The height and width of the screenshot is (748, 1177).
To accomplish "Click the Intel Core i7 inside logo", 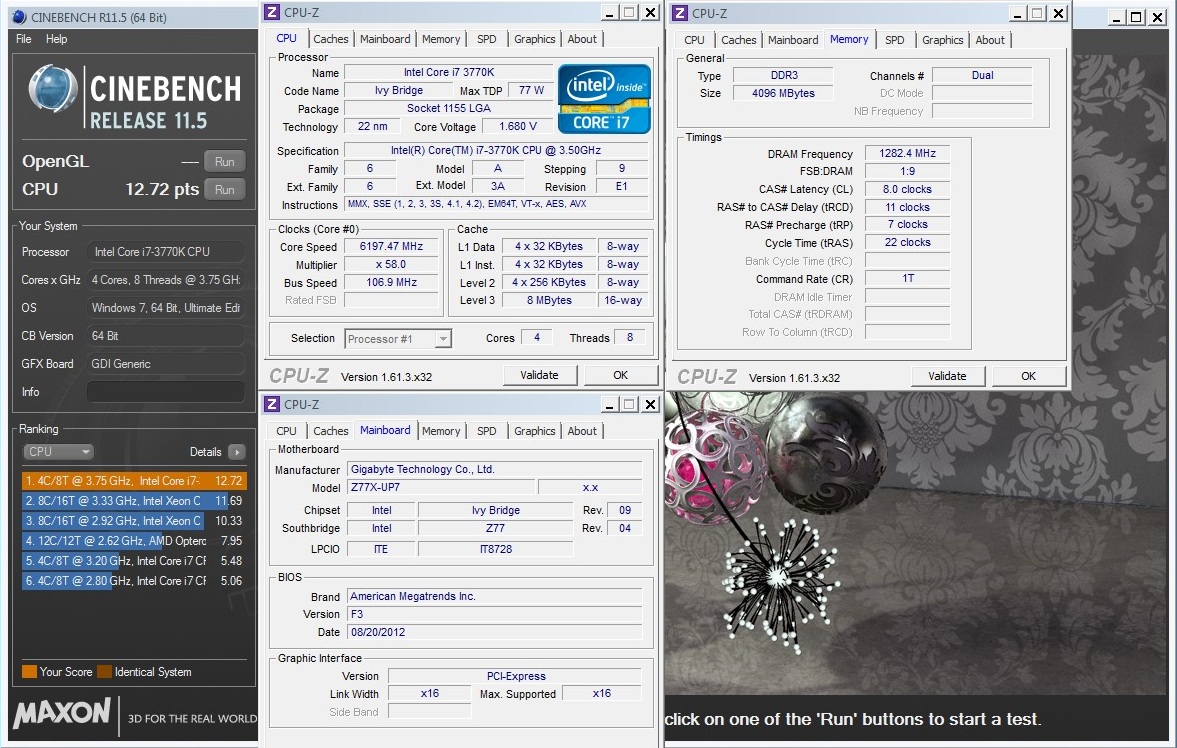I will [604, 99].
